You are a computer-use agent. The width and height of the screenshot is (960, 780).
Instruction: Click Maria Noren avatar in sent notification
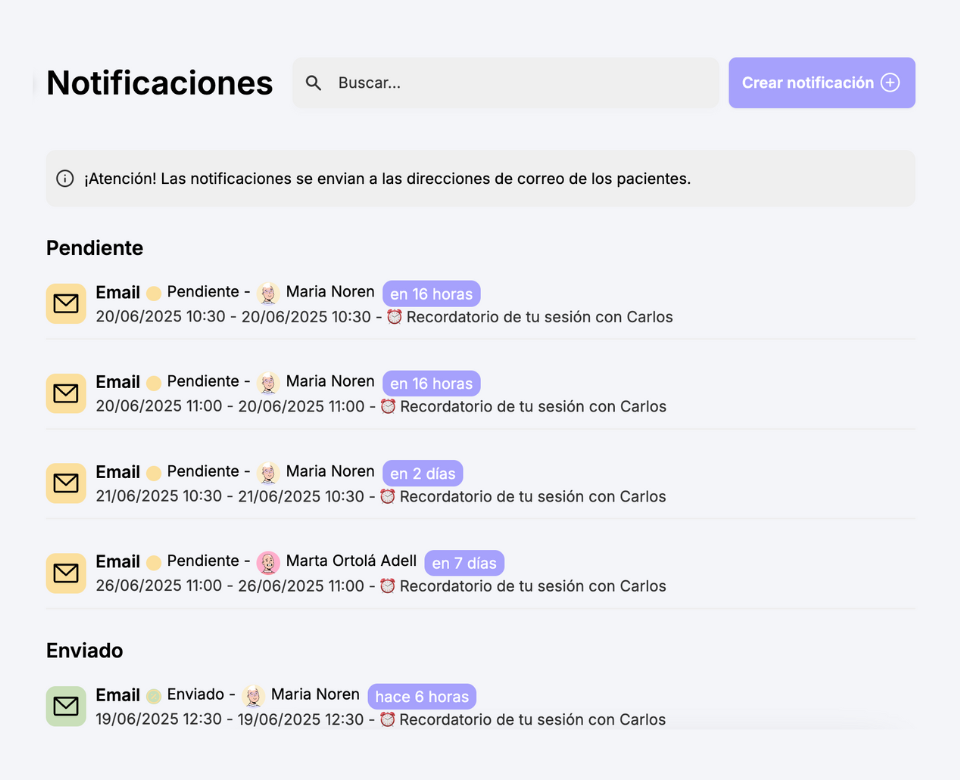click(x=253, y=696)
